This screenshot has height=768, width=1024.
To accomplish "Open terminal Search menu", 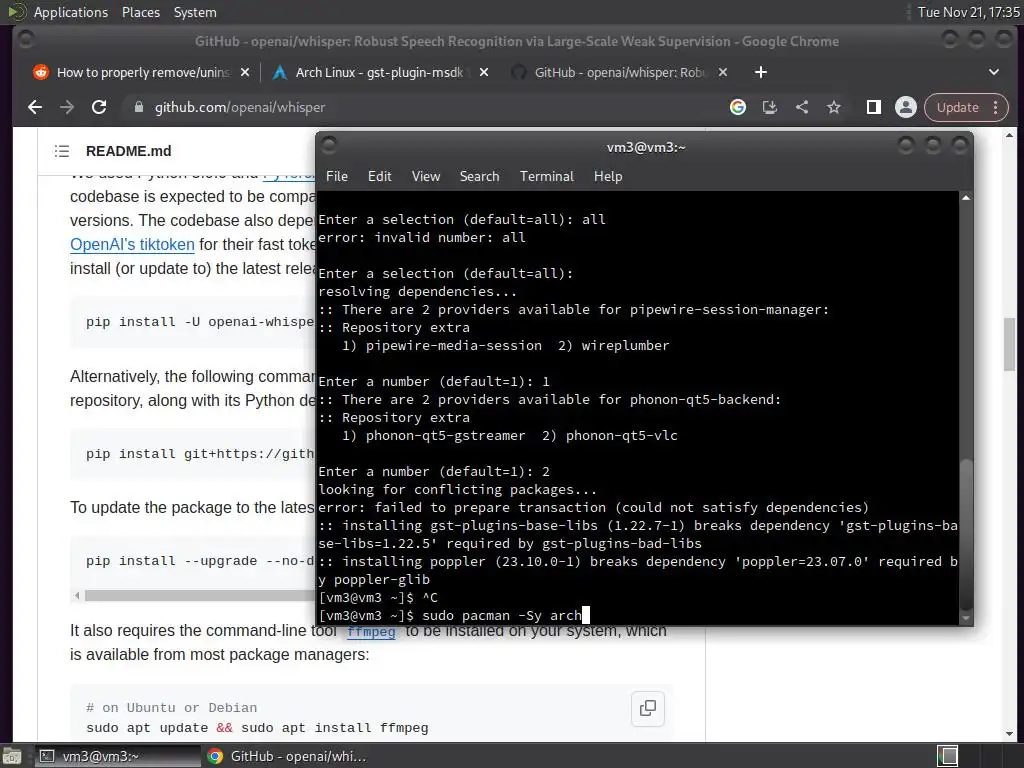I will (x=479, y=176).
